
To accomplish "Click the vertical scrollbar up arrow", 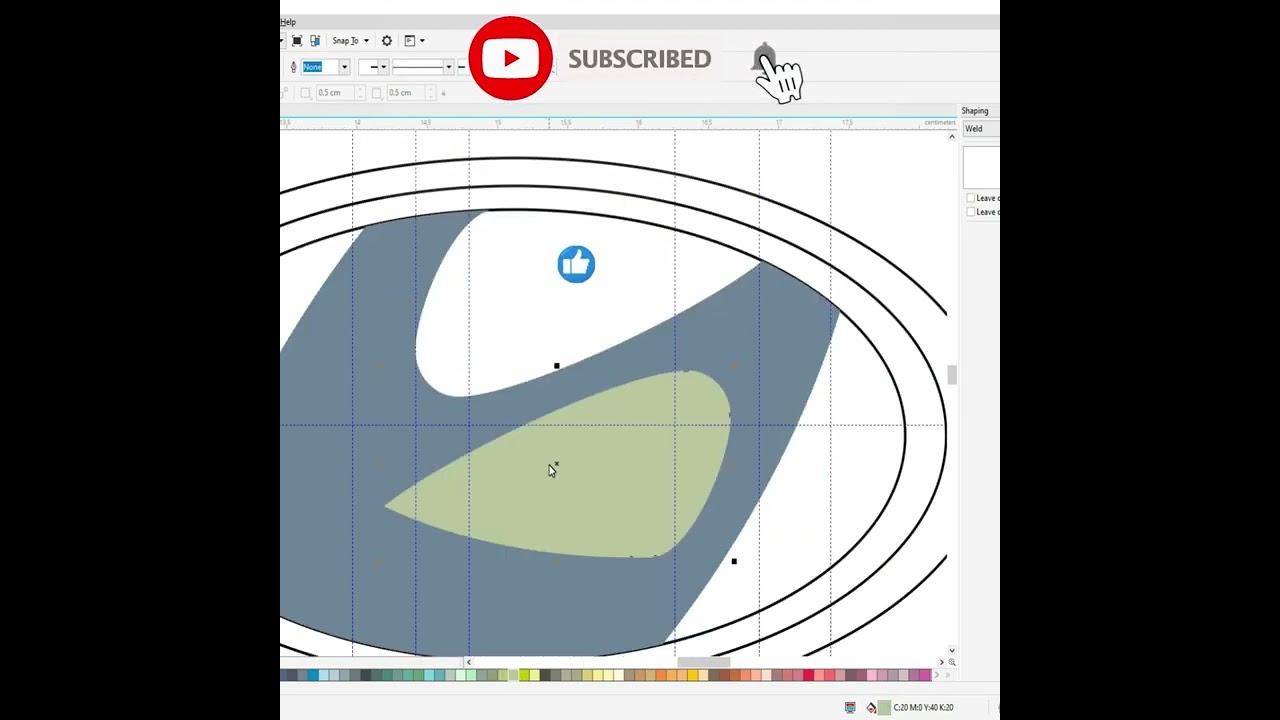I will [951, 136].
